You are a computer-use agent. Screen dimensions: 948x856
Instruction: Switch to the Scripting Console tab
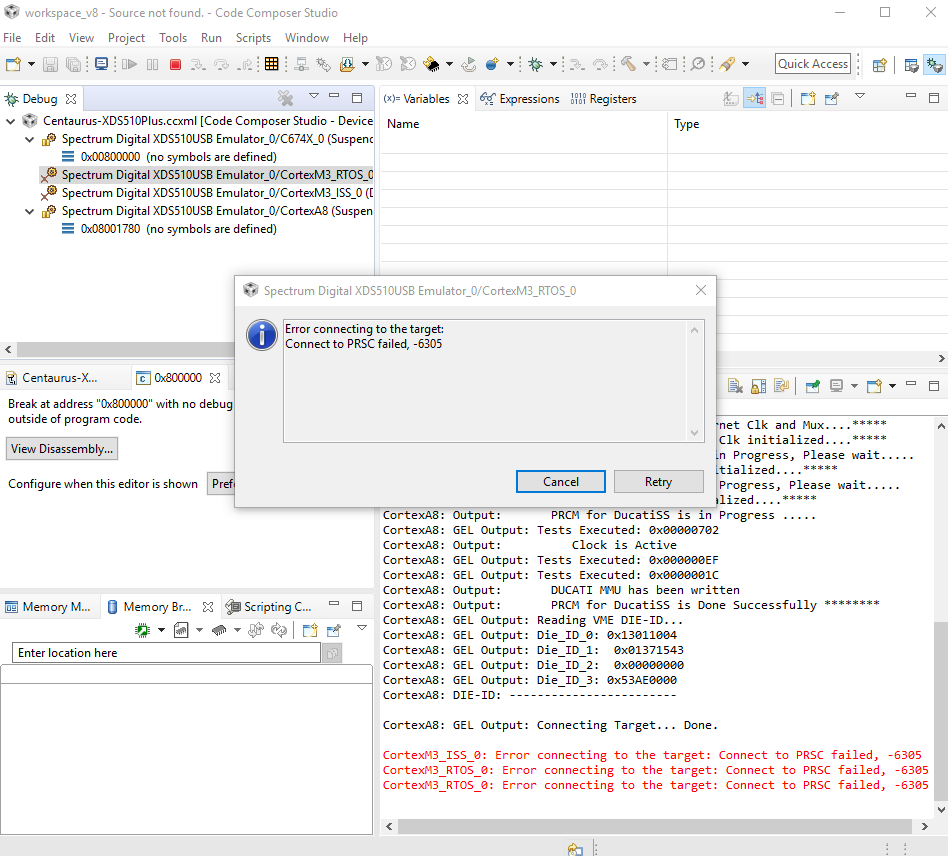pyautogui.click(x=268, y=606)
